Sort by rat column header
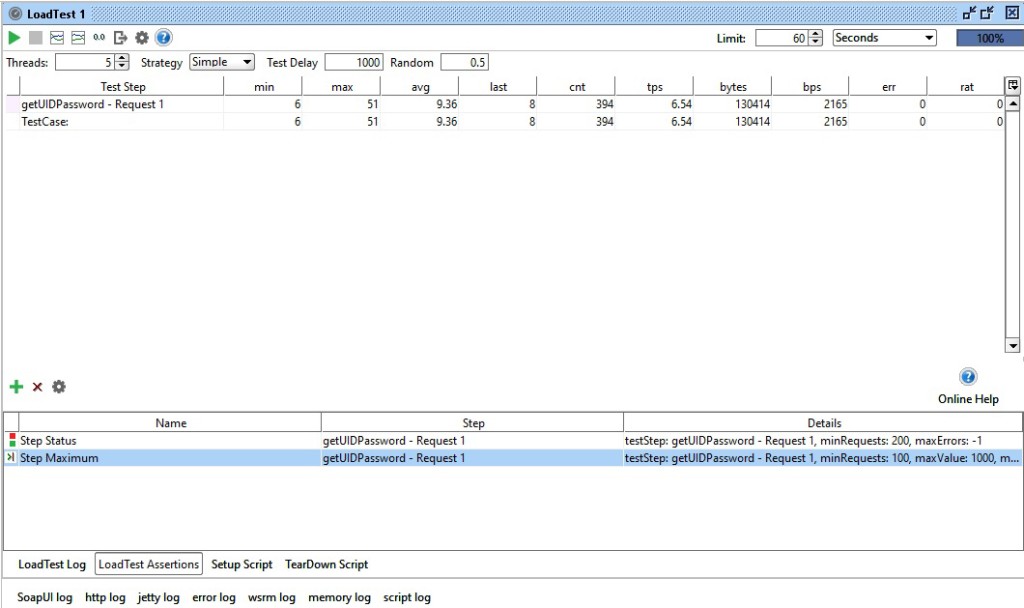 pyautogui.click(x=966, y=87)
